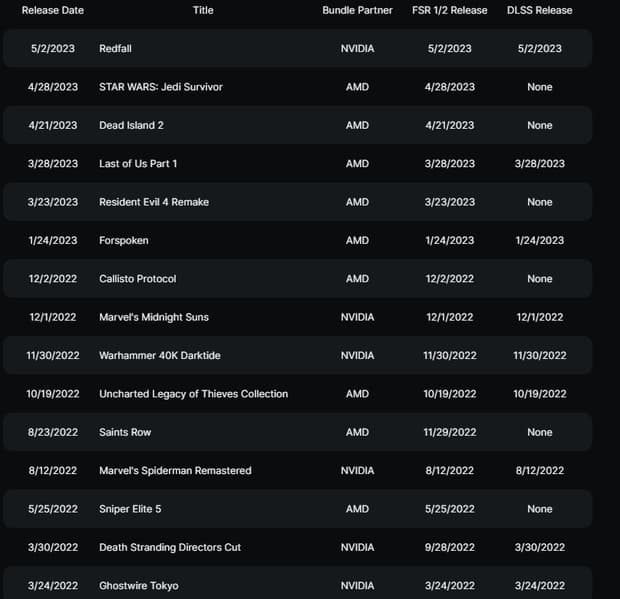Click the Sniper Elite 5 DLSS 'None' cell

[540, 509]
